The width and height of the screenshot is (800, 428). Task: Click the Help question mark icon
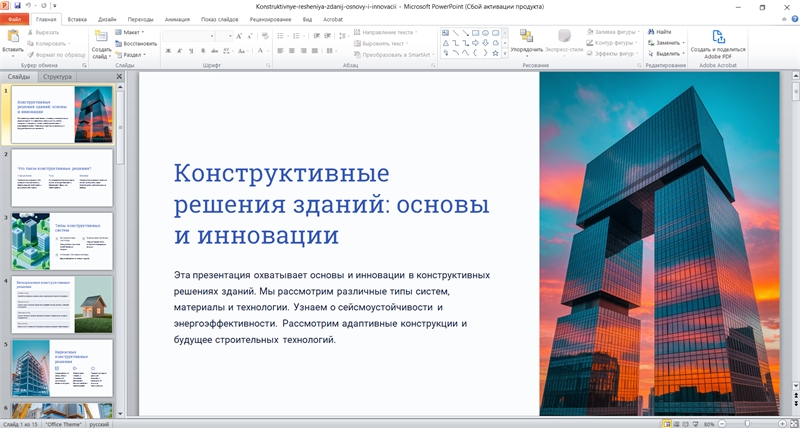(794, 19)
